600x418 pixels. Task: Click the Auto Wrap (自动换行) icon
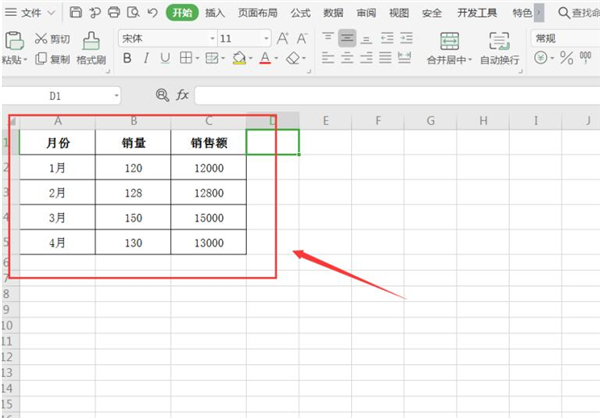498,41
